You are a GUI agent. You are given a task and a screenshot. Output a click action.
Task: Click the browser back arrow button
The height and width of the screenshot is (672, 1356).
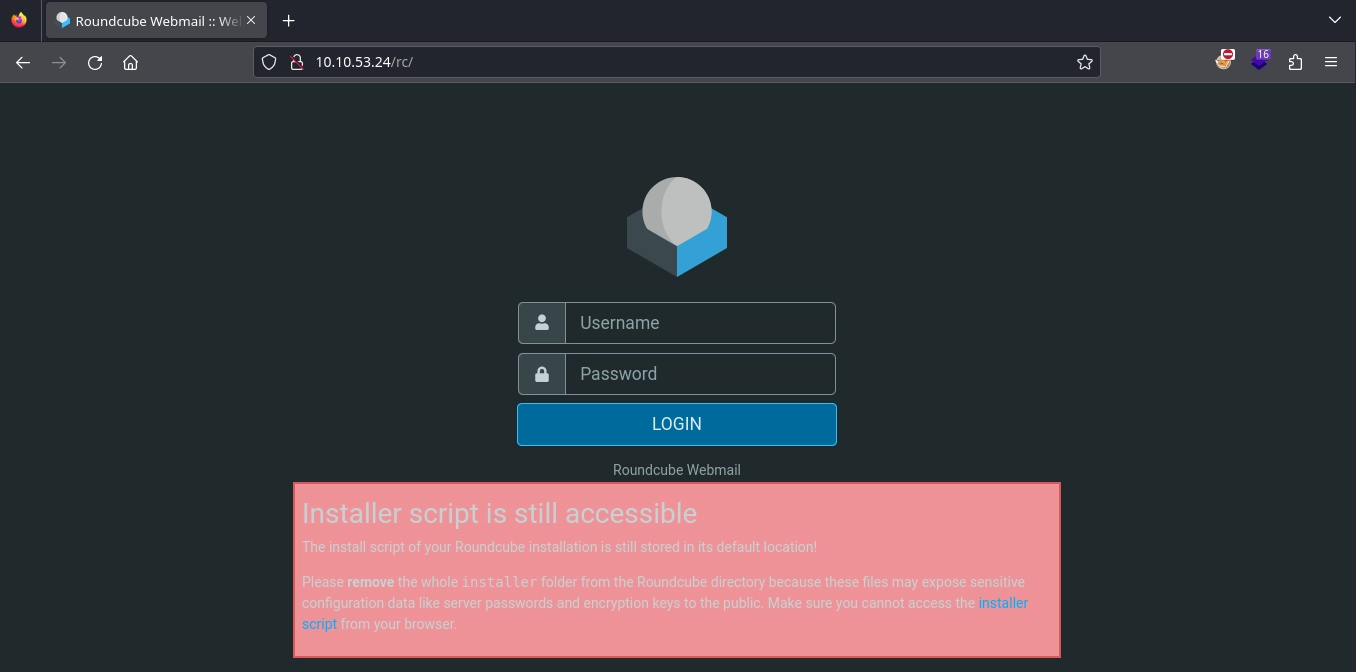[x=23, y=62]
